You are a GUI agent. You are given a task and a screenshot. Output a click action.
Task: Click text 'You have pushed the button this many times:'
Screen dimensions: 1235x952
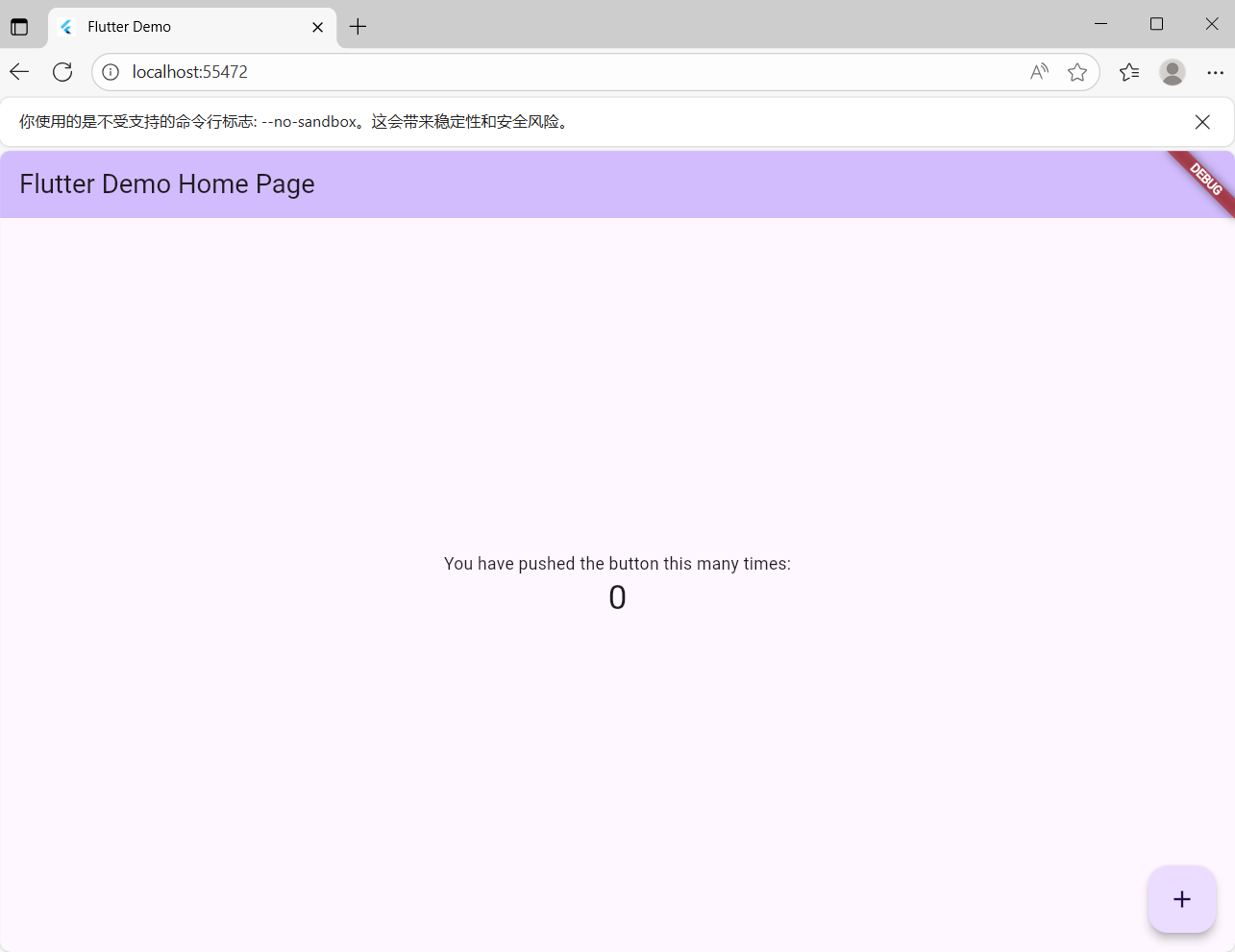click(617, 564)
